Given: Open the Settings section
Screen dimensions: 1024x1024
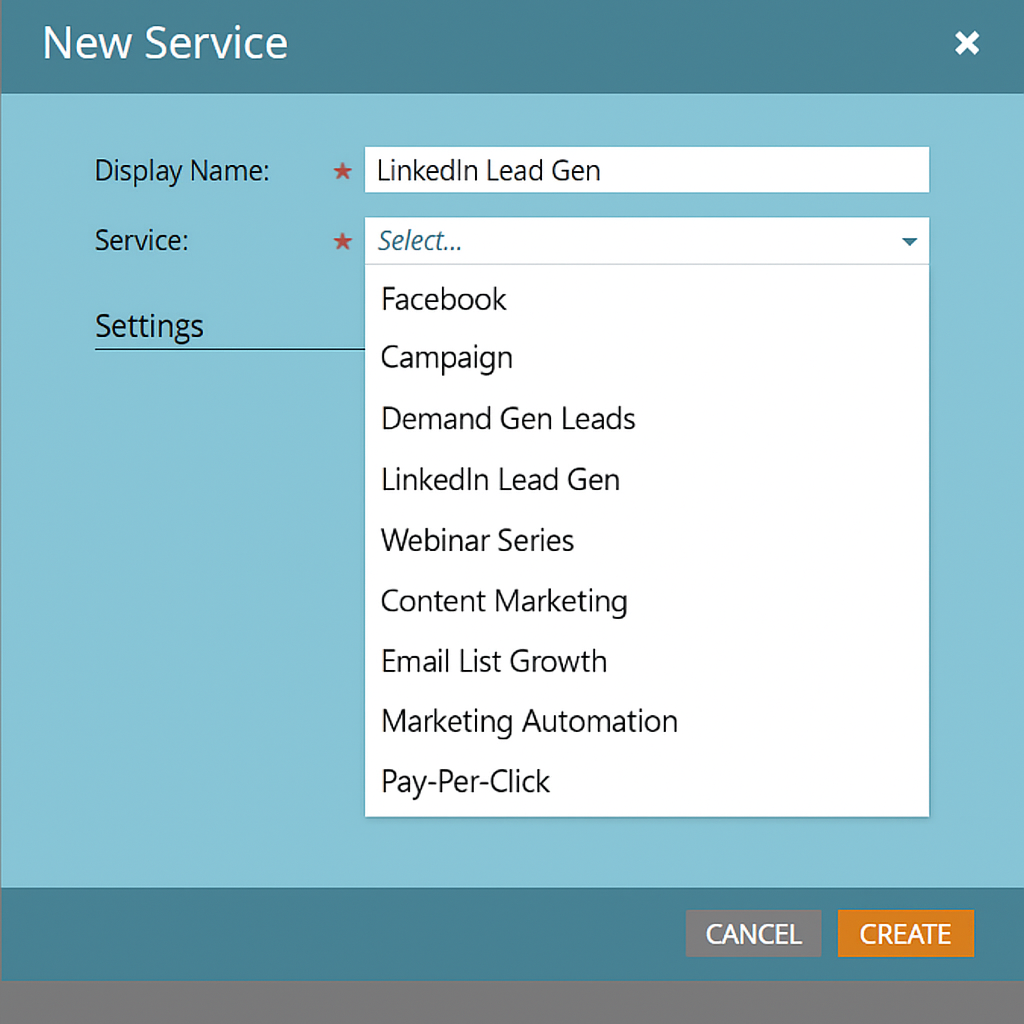Looking at the screenshot, I should click(149, 326).
